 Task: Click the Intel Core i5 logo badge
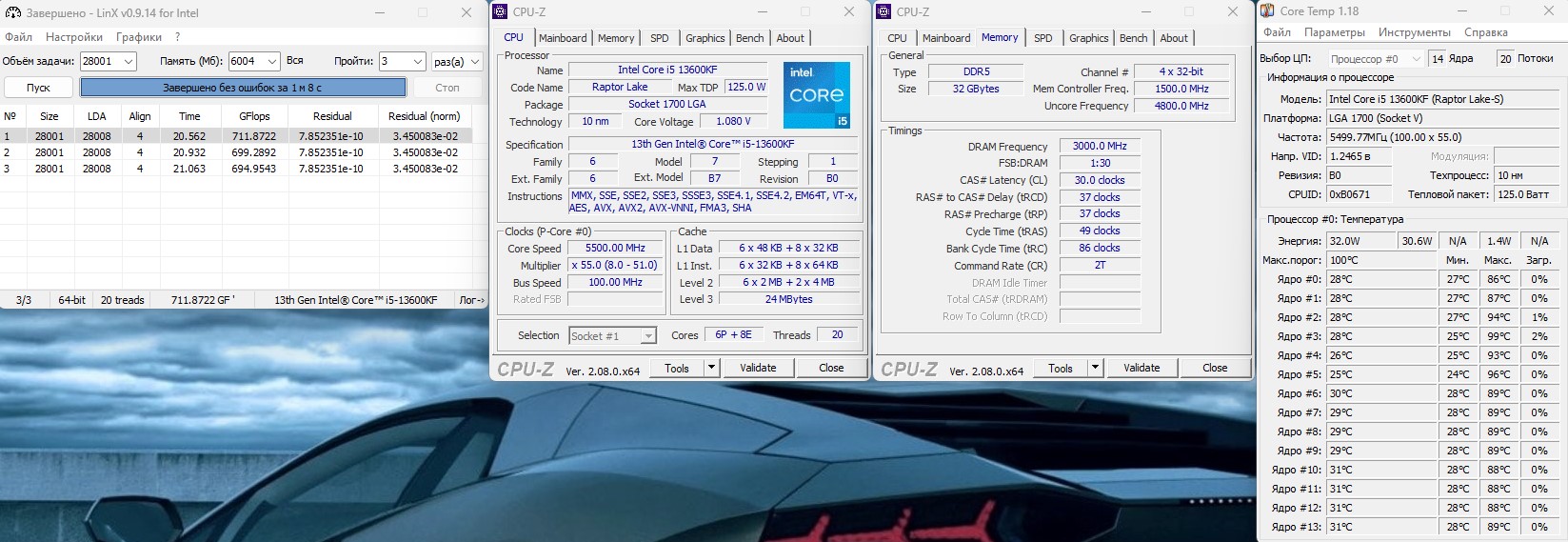817,95
